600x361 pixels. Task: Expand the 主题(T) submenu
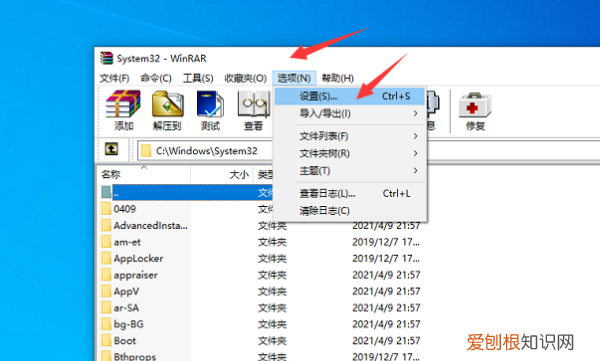point(350,171)
